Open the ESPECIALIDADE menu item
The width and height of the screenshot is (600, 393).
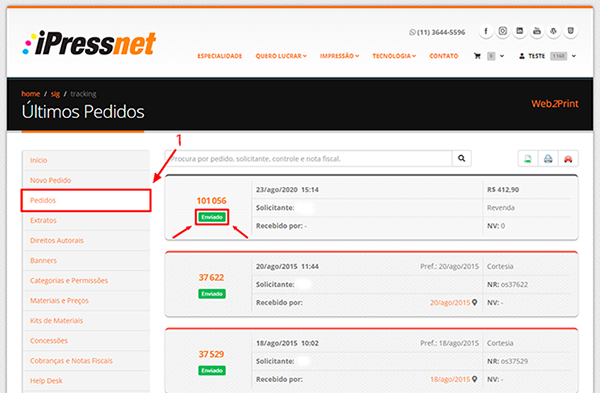220,56
